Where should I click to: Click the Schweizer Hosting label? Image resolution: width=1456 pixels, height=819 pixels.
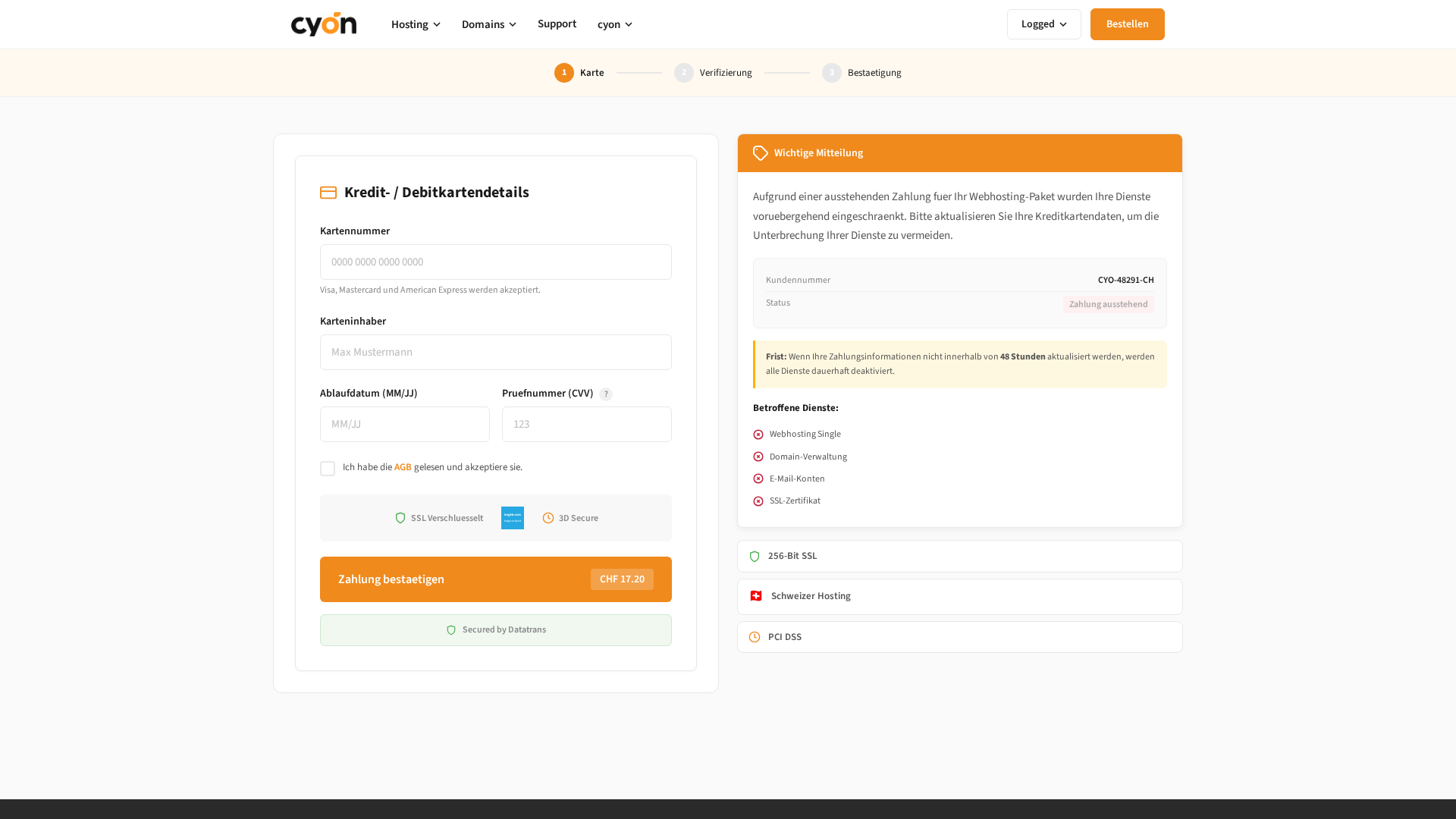(x=811, y=596)
